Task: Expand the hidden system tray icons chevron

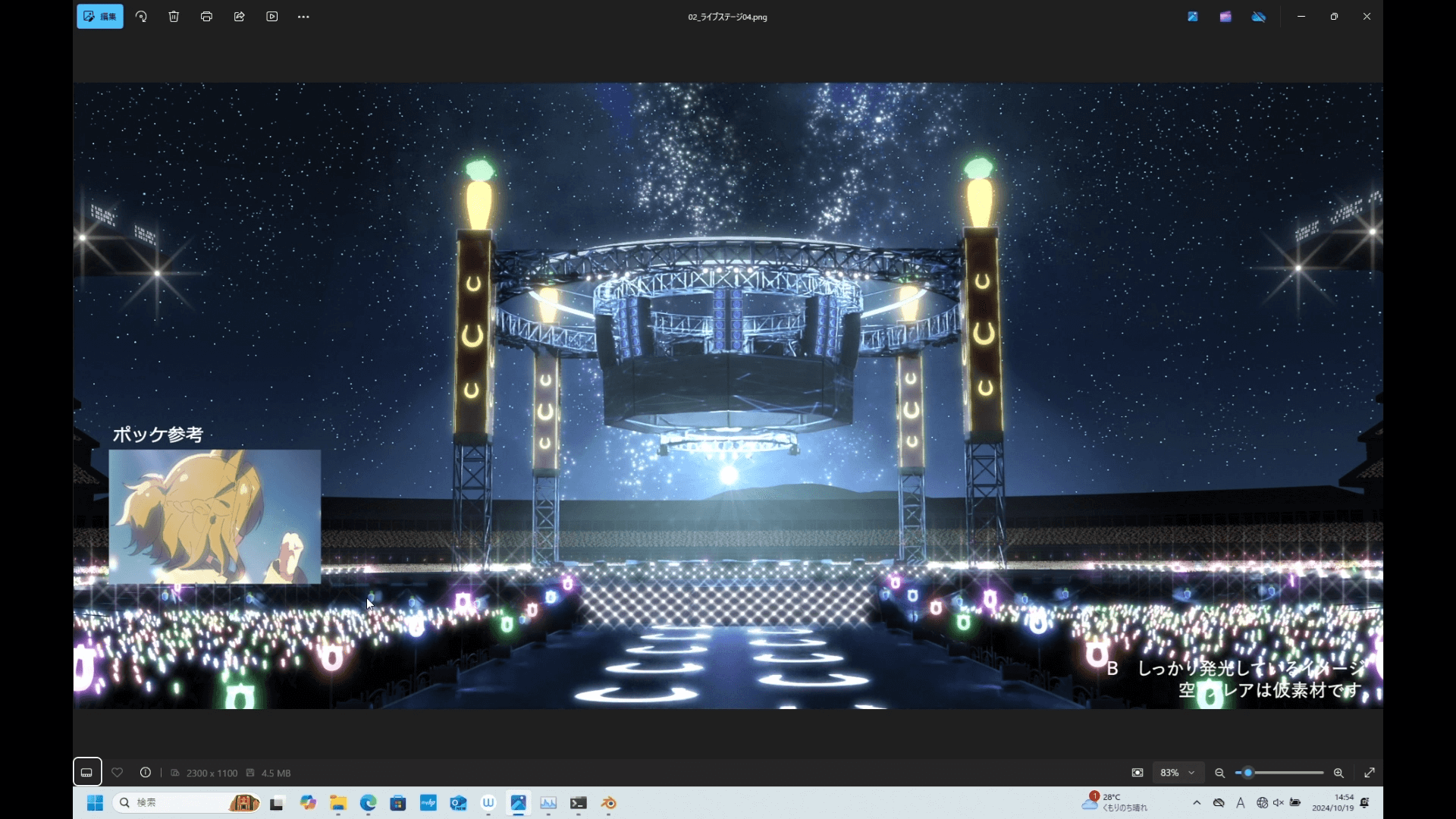Action: 1197,802
